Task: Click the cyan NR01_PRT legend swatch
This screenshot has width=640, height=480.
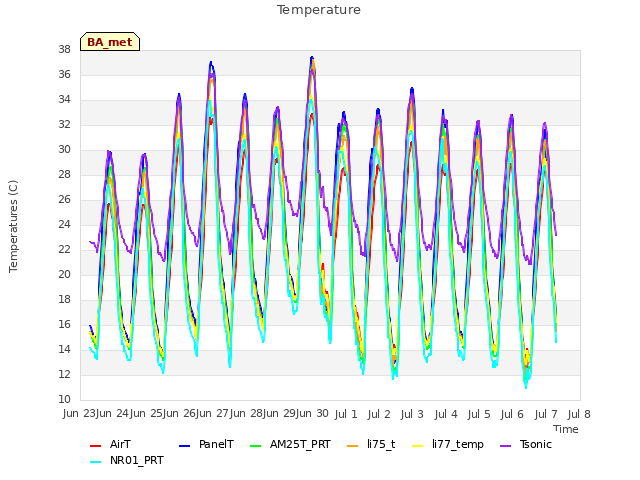Action: pyautogui.click(x=95, y=462)
